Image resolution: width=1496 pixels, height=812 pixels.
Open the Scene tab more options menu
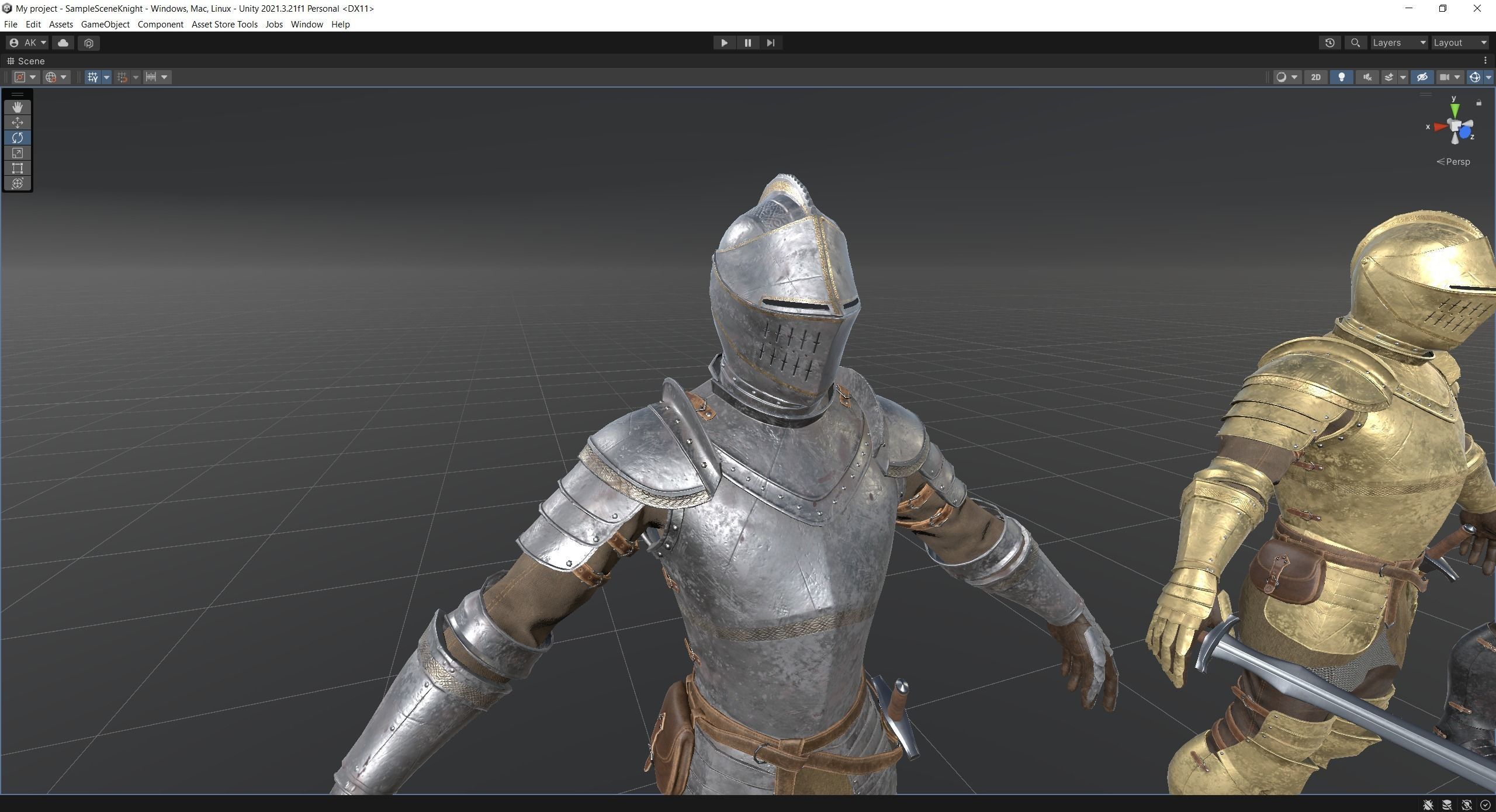[1485, 61]
